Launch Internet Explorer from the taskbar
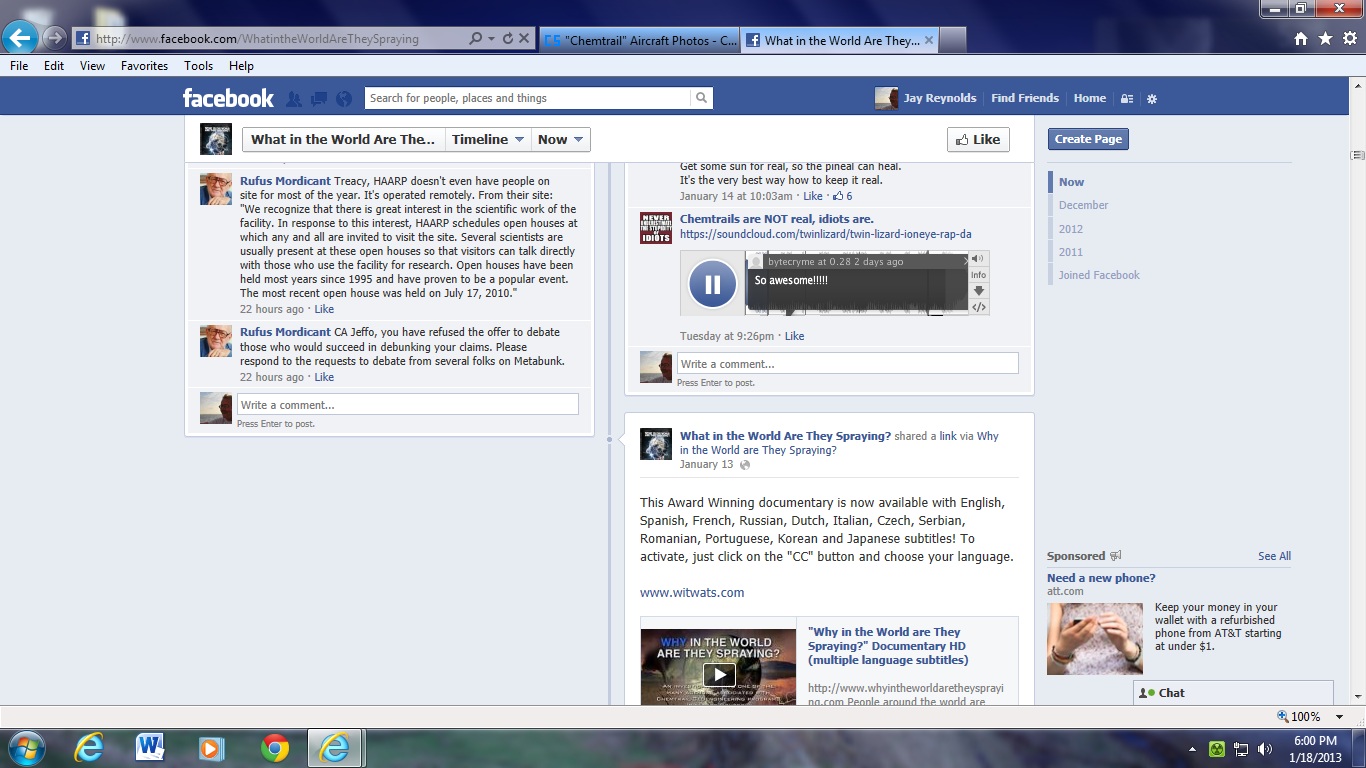The image size is (1366, 768). tap(89, 748)
